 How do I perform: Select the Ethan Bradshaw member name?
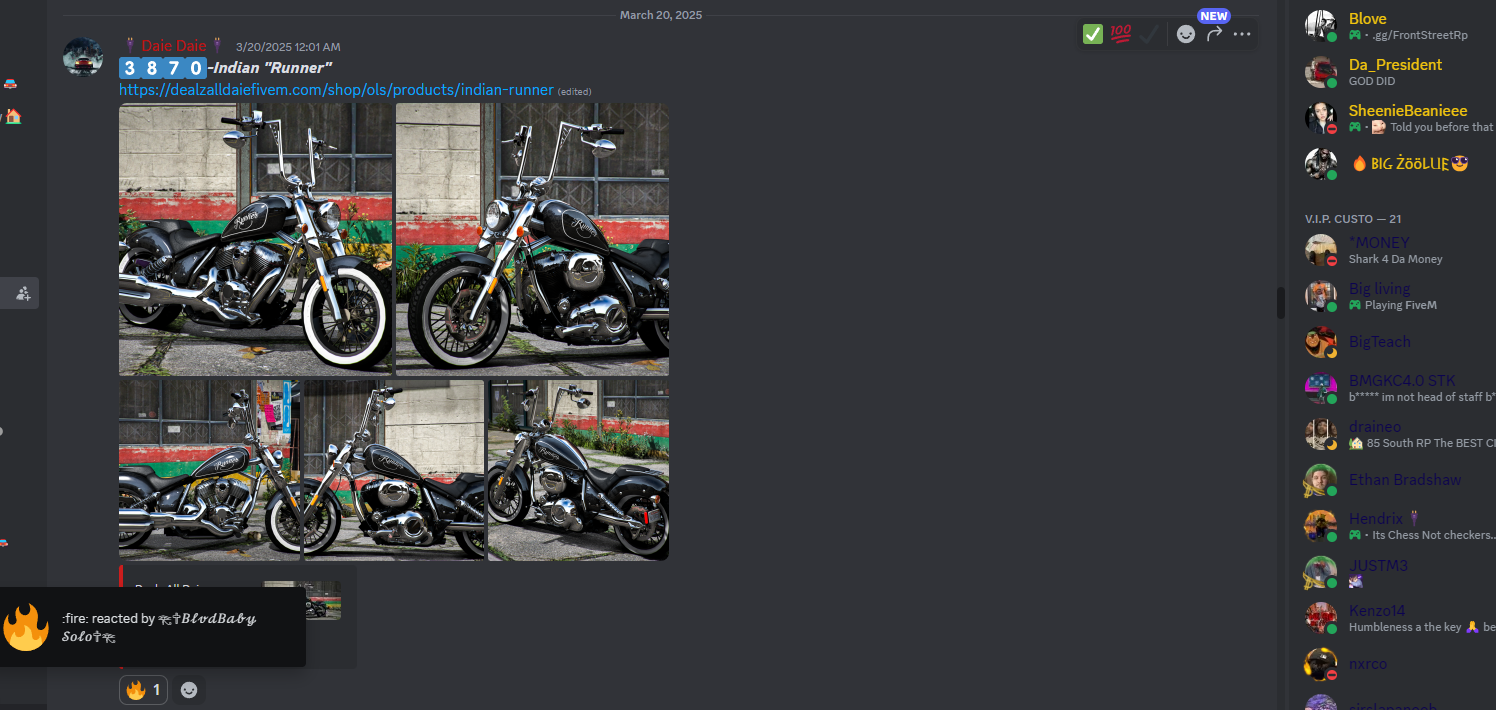pyautogui.click(x=1405, y=480)
